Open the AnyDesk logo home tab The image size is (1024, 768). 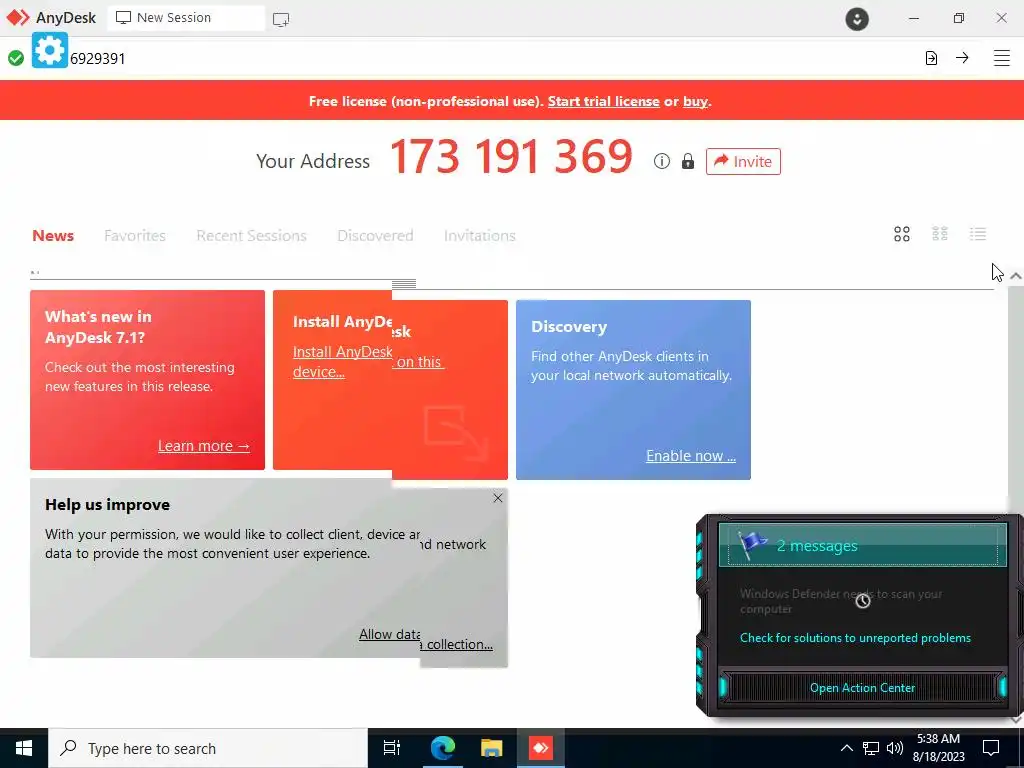click(x=51, y=18)
